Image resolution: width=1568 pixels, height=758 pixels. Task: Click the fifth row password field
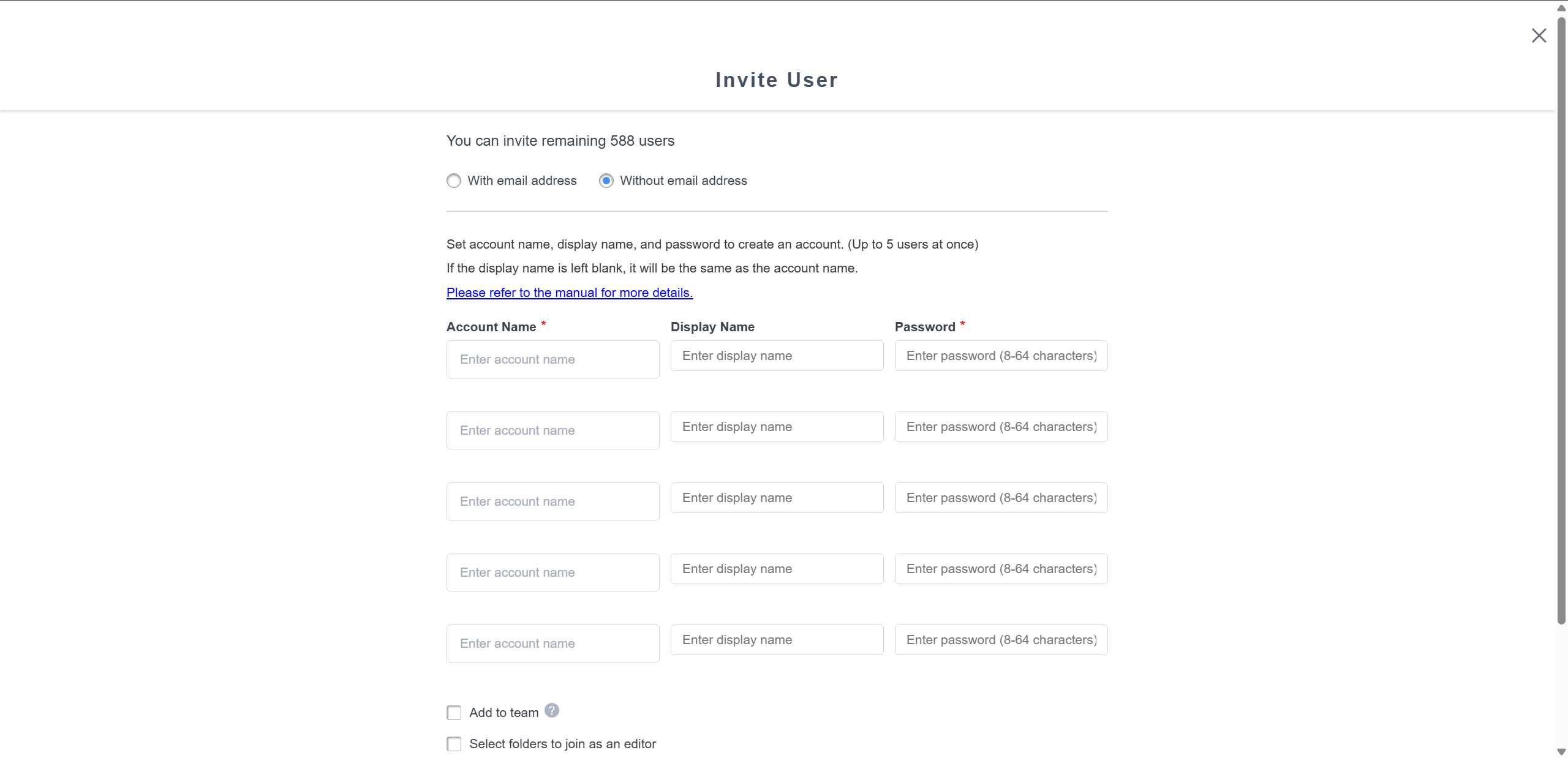tap(1001, 640)
